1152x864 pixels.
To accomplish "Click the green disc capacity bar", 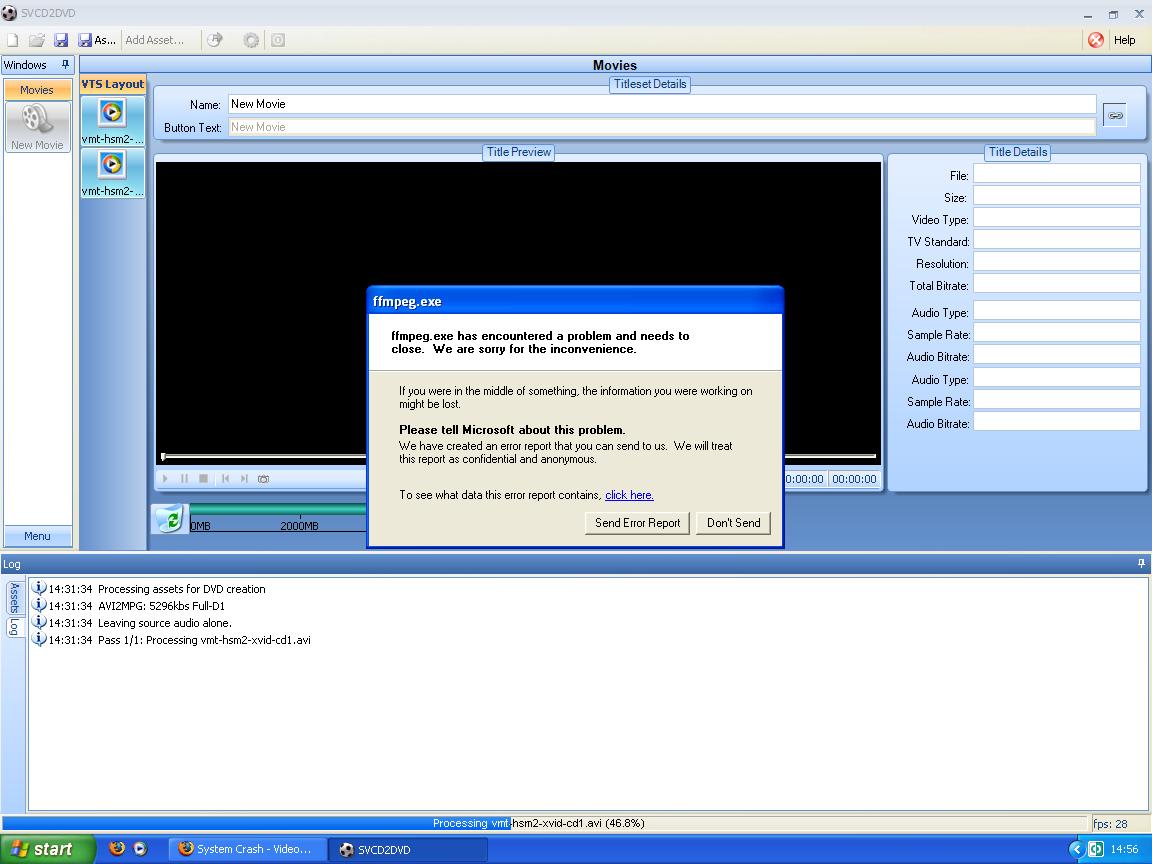I will click(278, 508).
